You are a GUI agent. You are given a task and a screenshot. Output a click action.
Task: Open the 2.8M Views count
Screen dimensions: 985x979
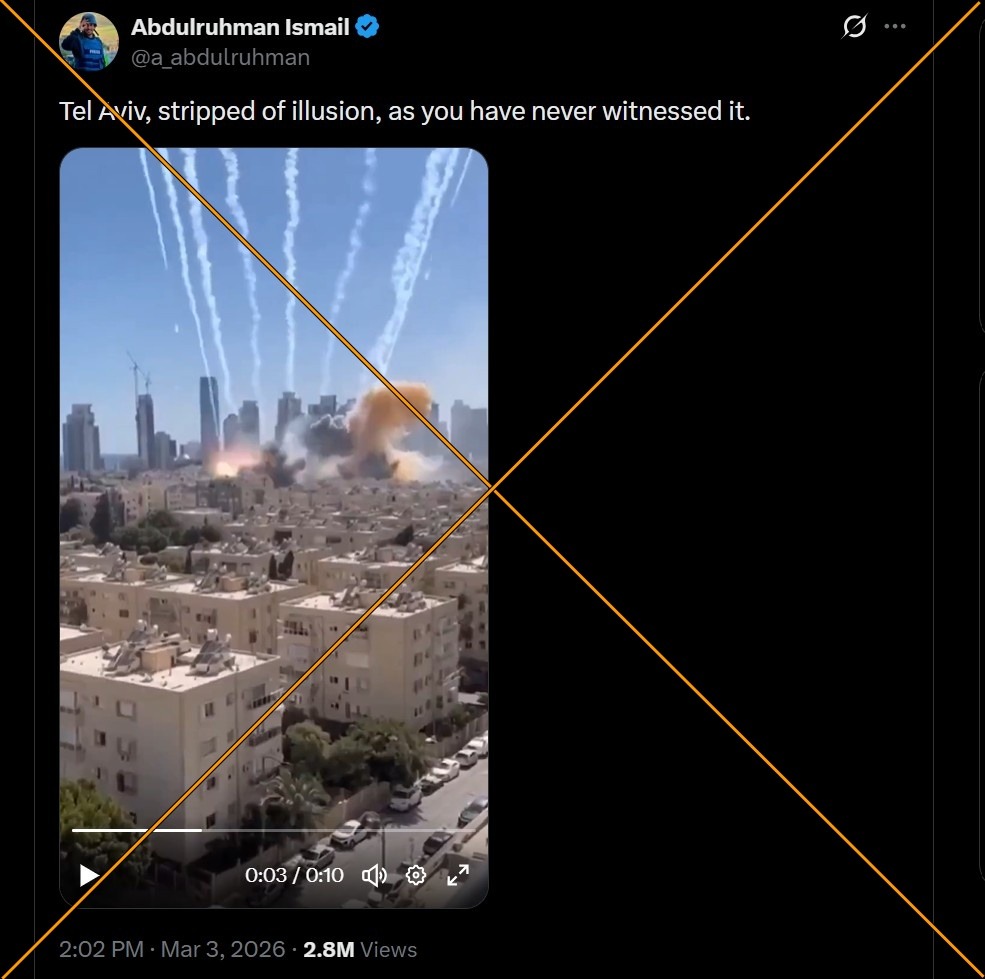coord(360,949)
